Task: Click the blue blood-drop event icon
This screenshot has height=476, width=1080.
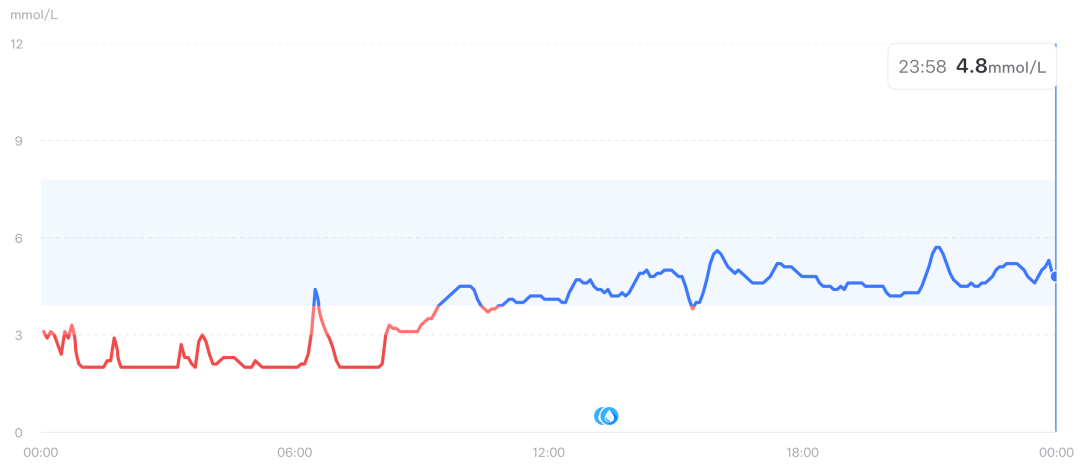Action: click(606, 415)
